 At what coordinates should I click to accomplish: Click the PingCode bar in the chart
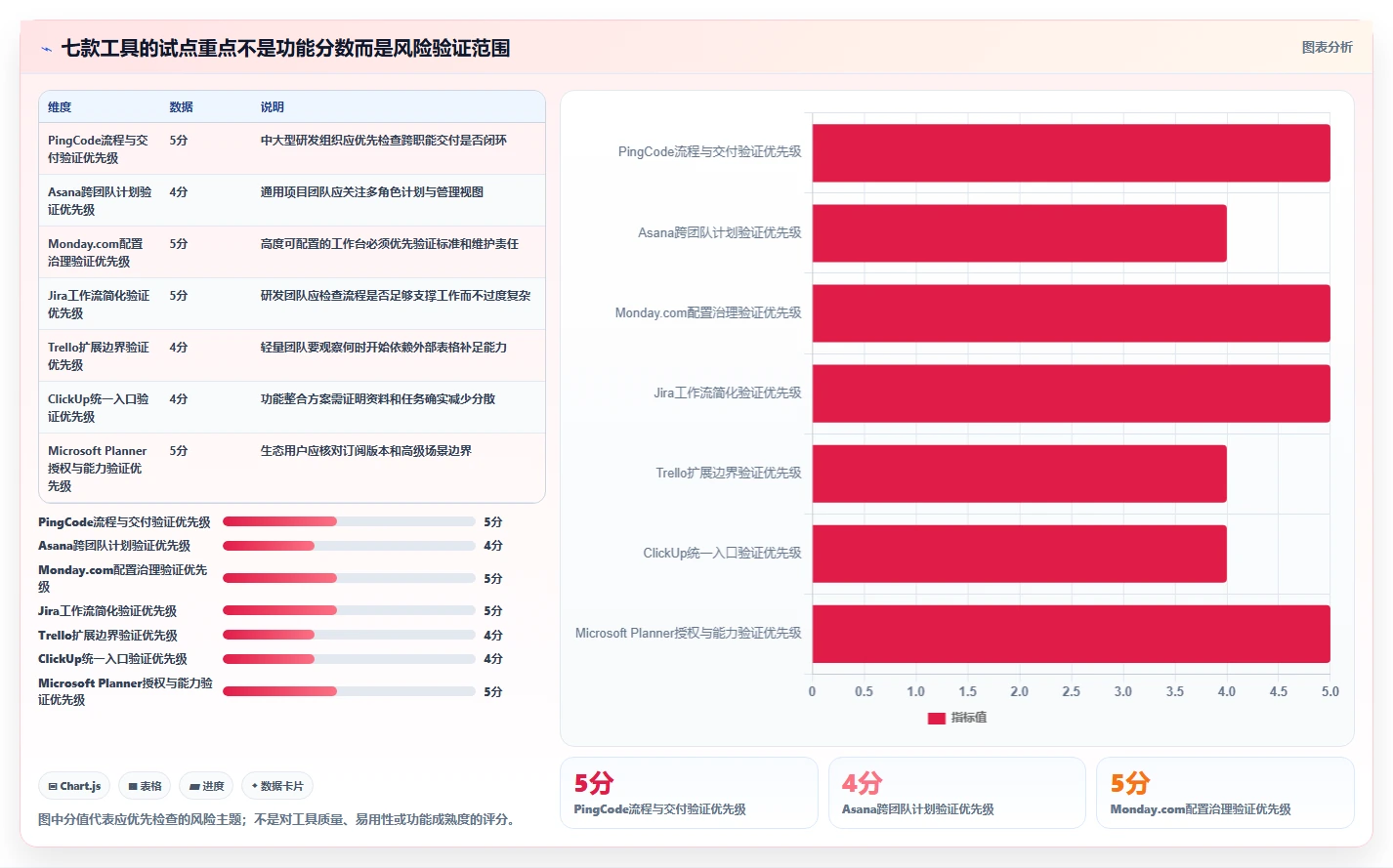click(1071, 152)
